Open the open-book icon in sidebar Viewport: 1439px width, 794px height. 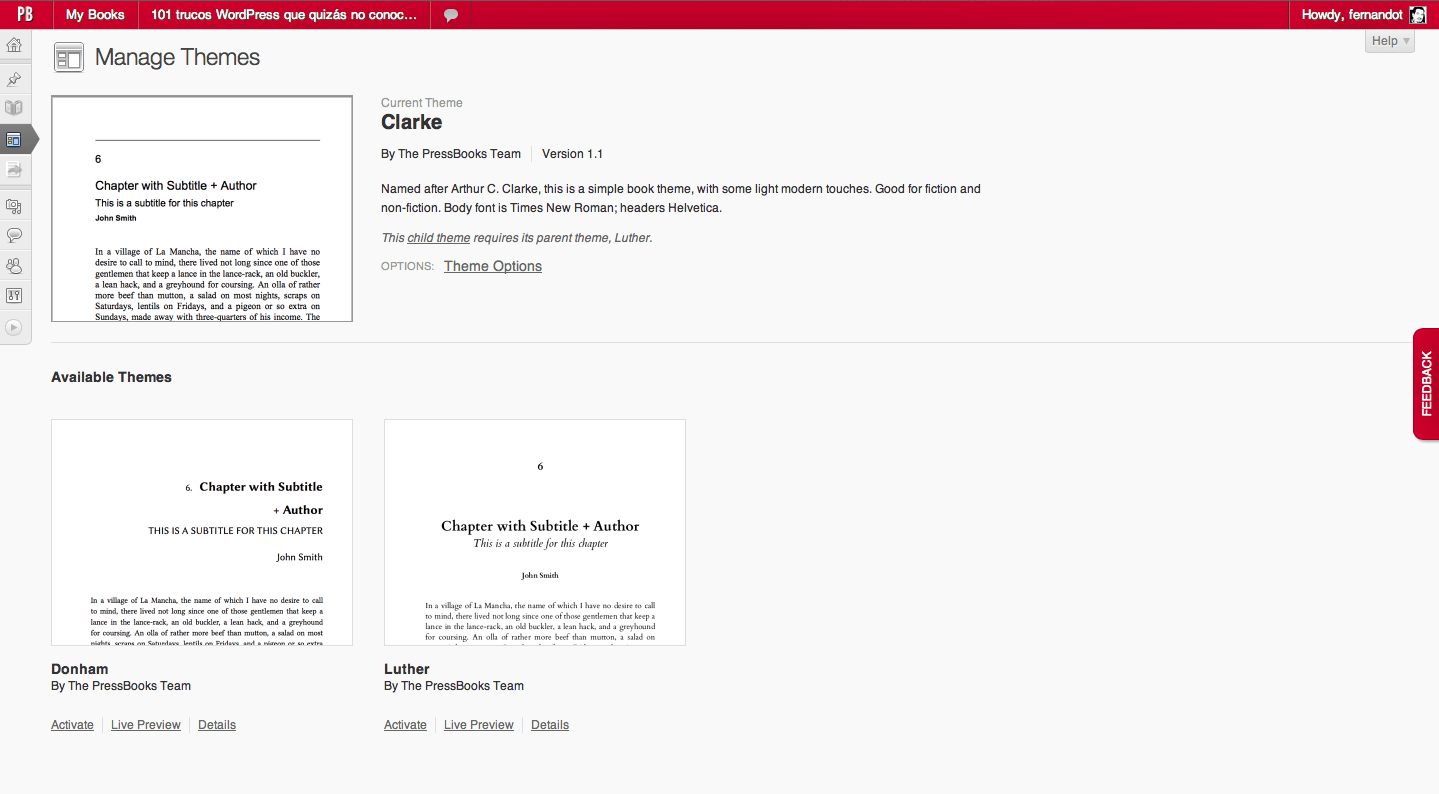pyautogui.click(x=14, y=108)
